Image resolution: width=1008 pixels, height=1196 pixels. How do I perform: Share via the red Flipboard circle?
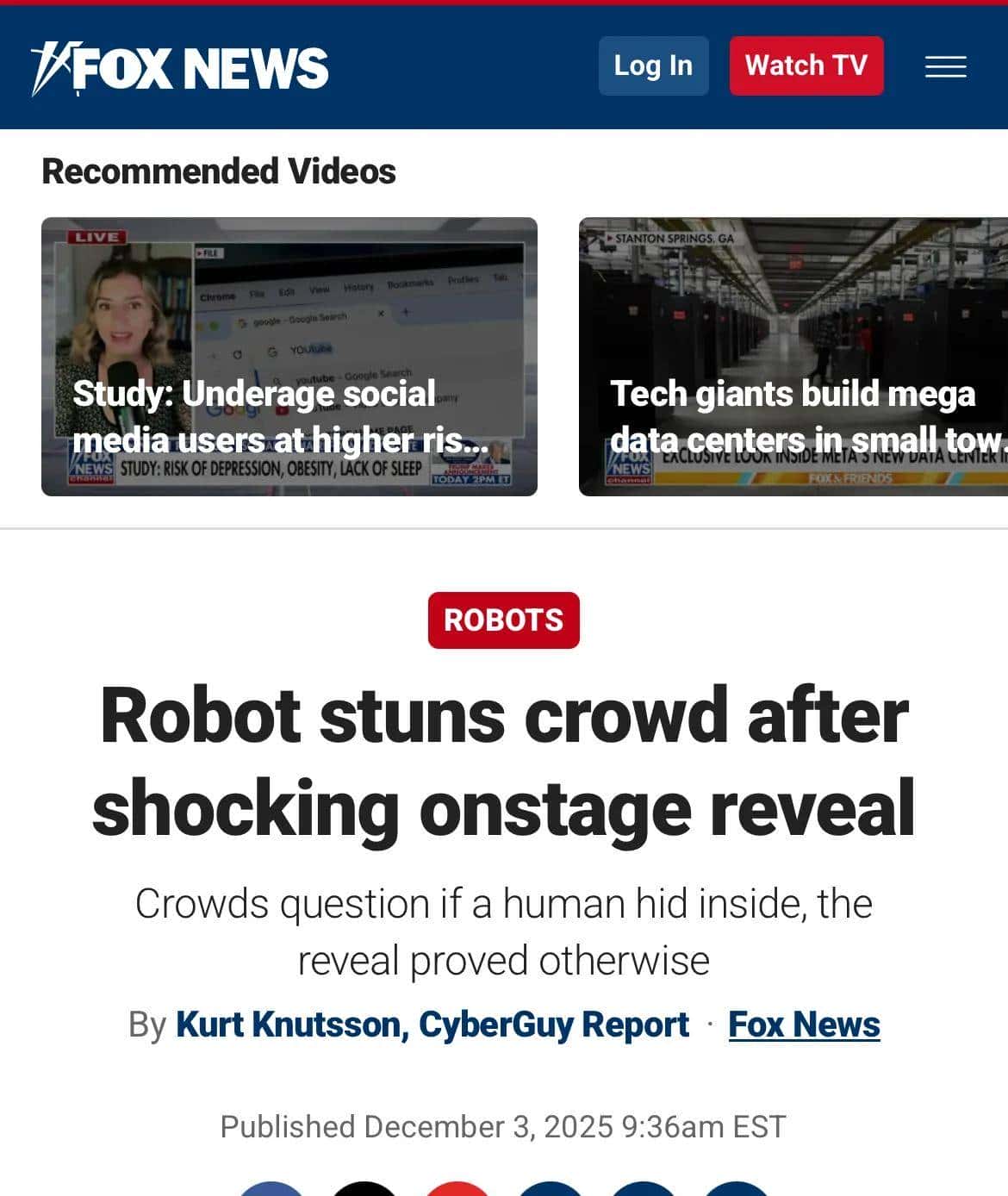pos(457,1188)
